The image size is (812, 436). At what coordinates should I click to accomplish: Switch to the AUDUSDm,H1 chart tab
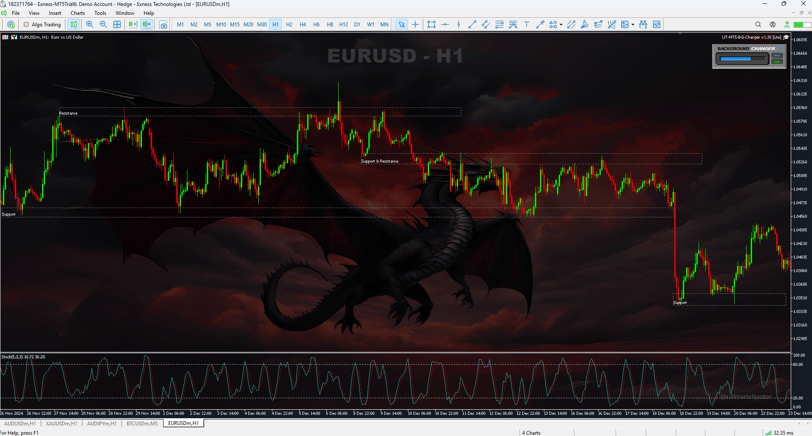click(x=20, y=424)
